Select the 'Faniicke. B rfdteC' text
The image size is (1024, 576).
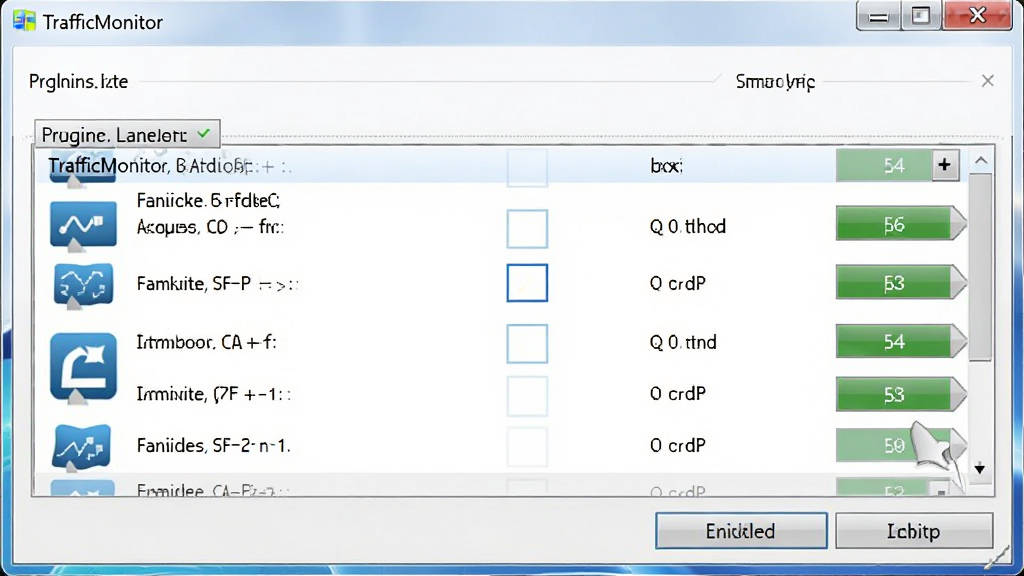tap(208, 200)
